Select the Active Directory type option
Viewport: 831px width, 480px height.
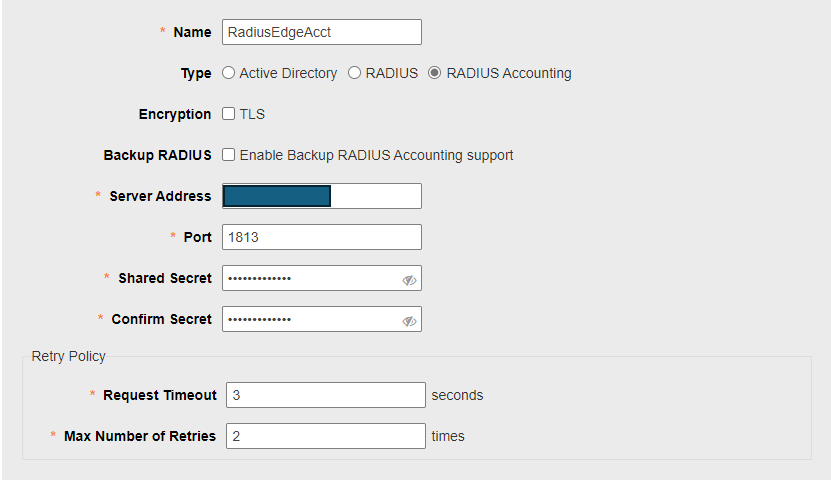[x=228, y=73]
